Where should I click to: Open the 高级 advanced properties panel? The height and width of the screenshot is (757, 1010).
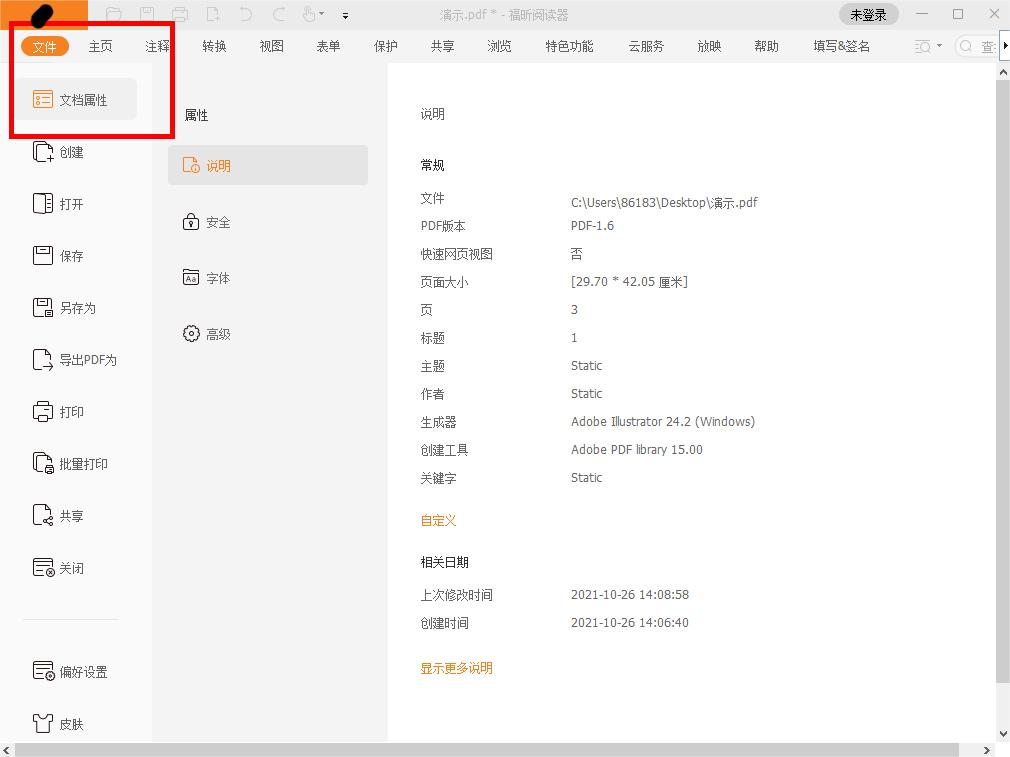[x=216, y=333]
